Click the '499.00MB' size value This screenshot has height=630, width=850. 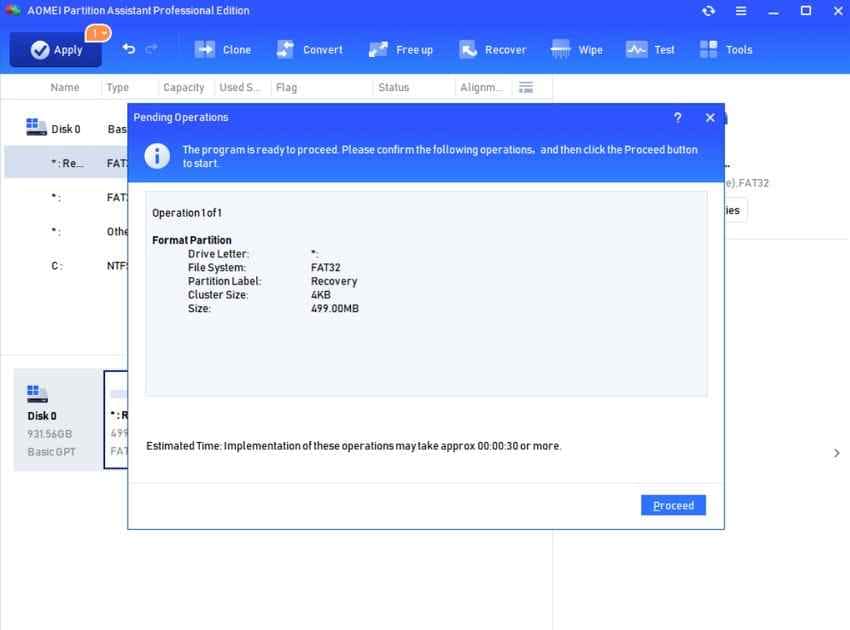click(x=334, y=308)
